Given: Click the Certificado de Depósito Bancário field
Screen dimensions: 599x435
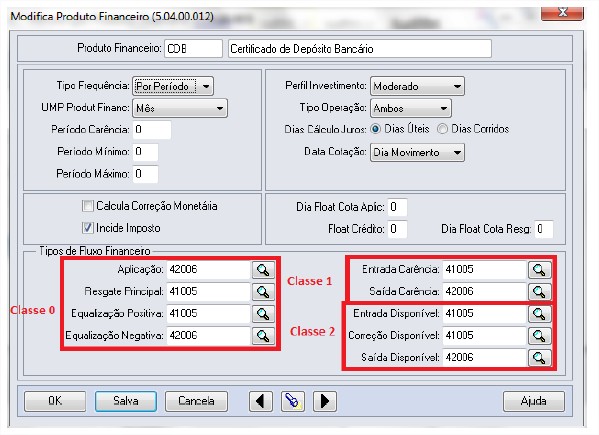Looking at the screenshot, I should [360, 49].
